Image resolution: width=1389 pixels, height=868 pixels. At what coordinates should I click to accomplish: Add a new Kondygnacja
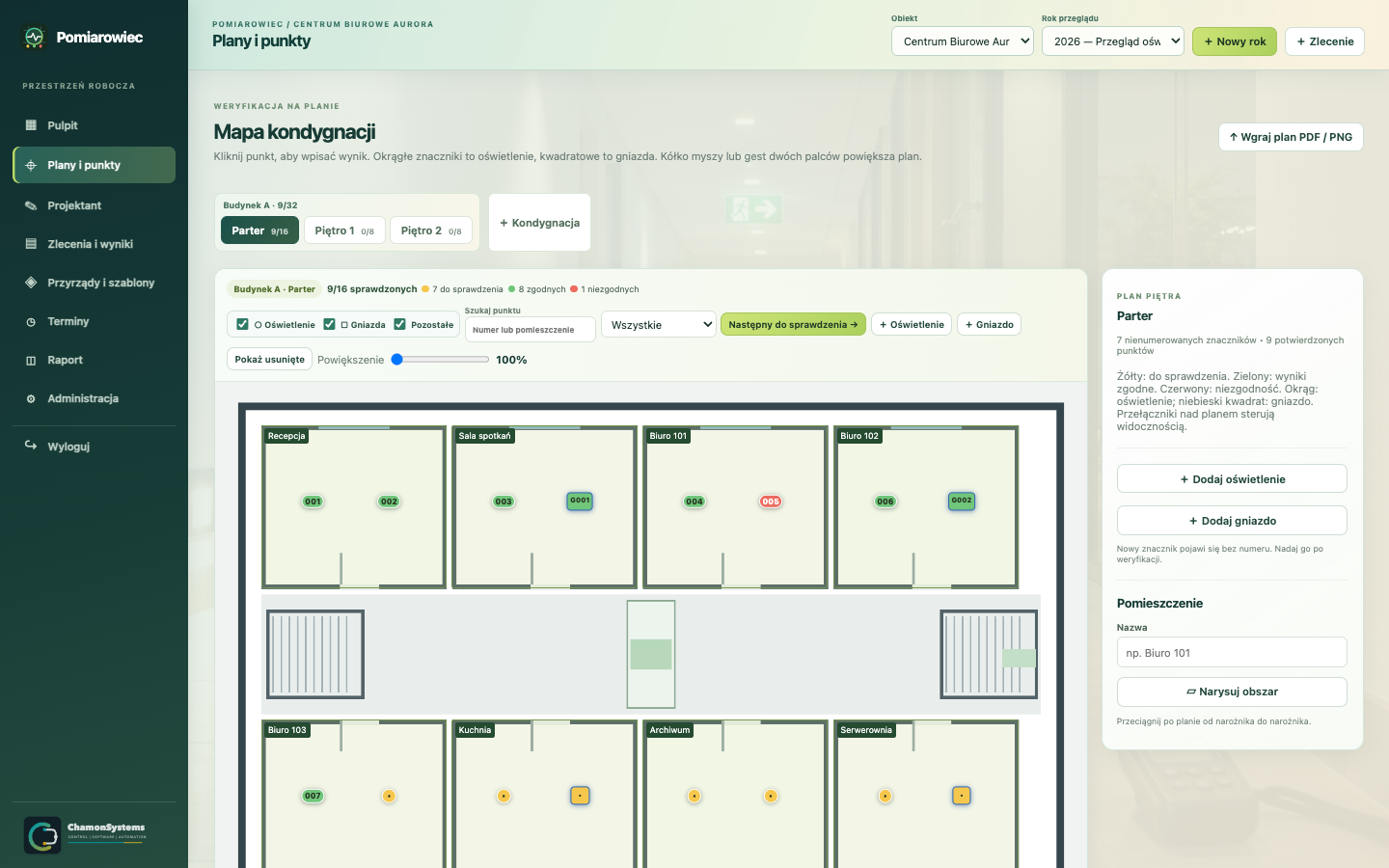pyautogui.click(x=539, y=223)
